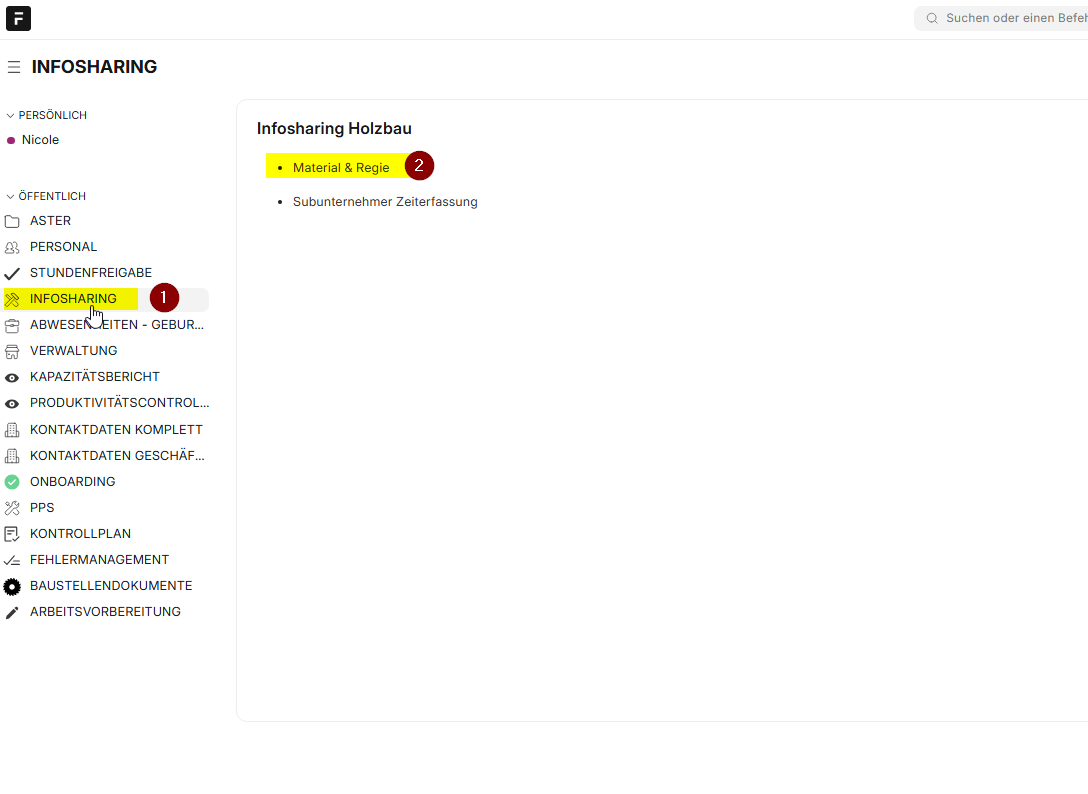The width and height of the screenshot is (1088, 794).
Task: Collapse the PERSÖNLICH section
Action: 11,116
